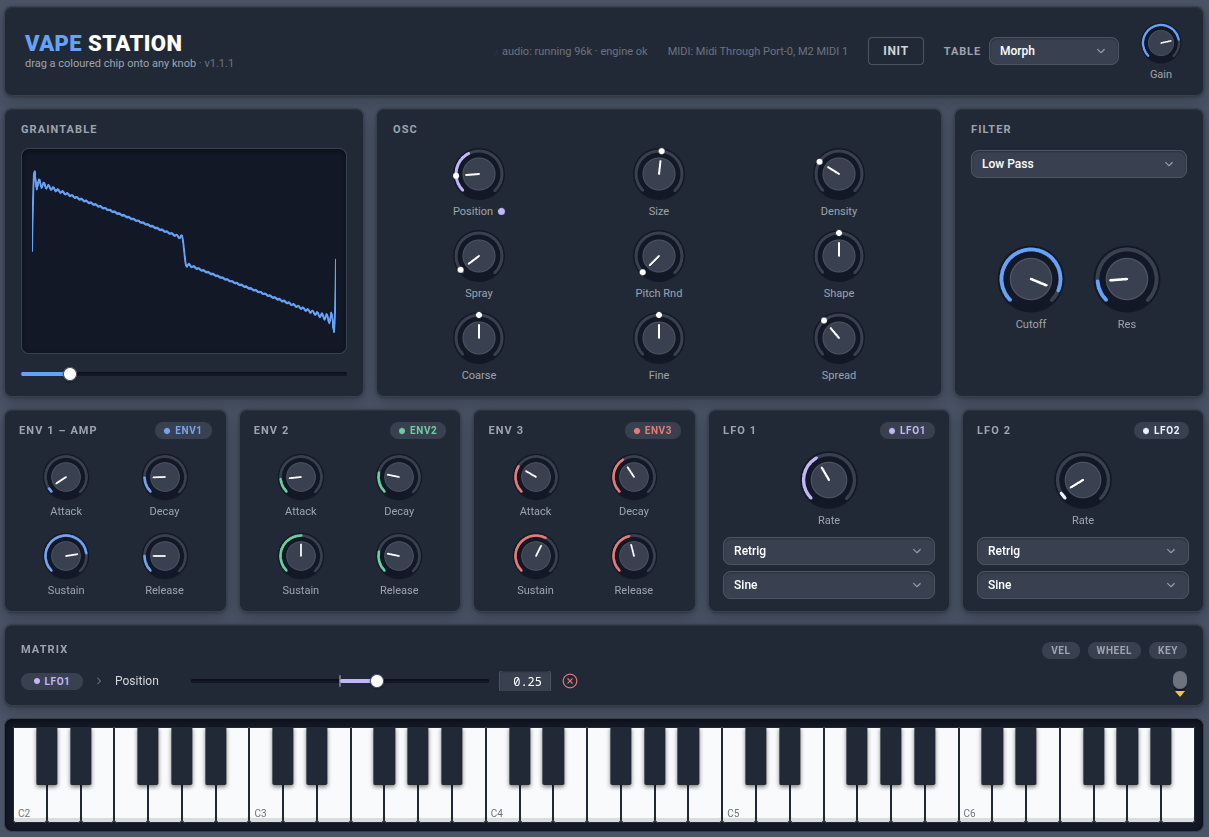The height and width of the screenshot is (837, 1209).
Task: Click the Pitch Rnd knob
Action: click(x=659, y=257)
